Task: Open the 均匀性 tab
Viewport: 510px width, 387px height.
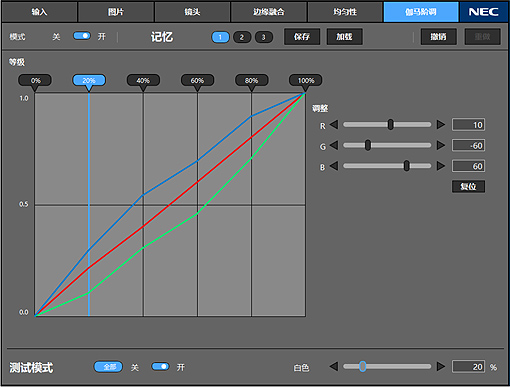Action: coord(345,12)
